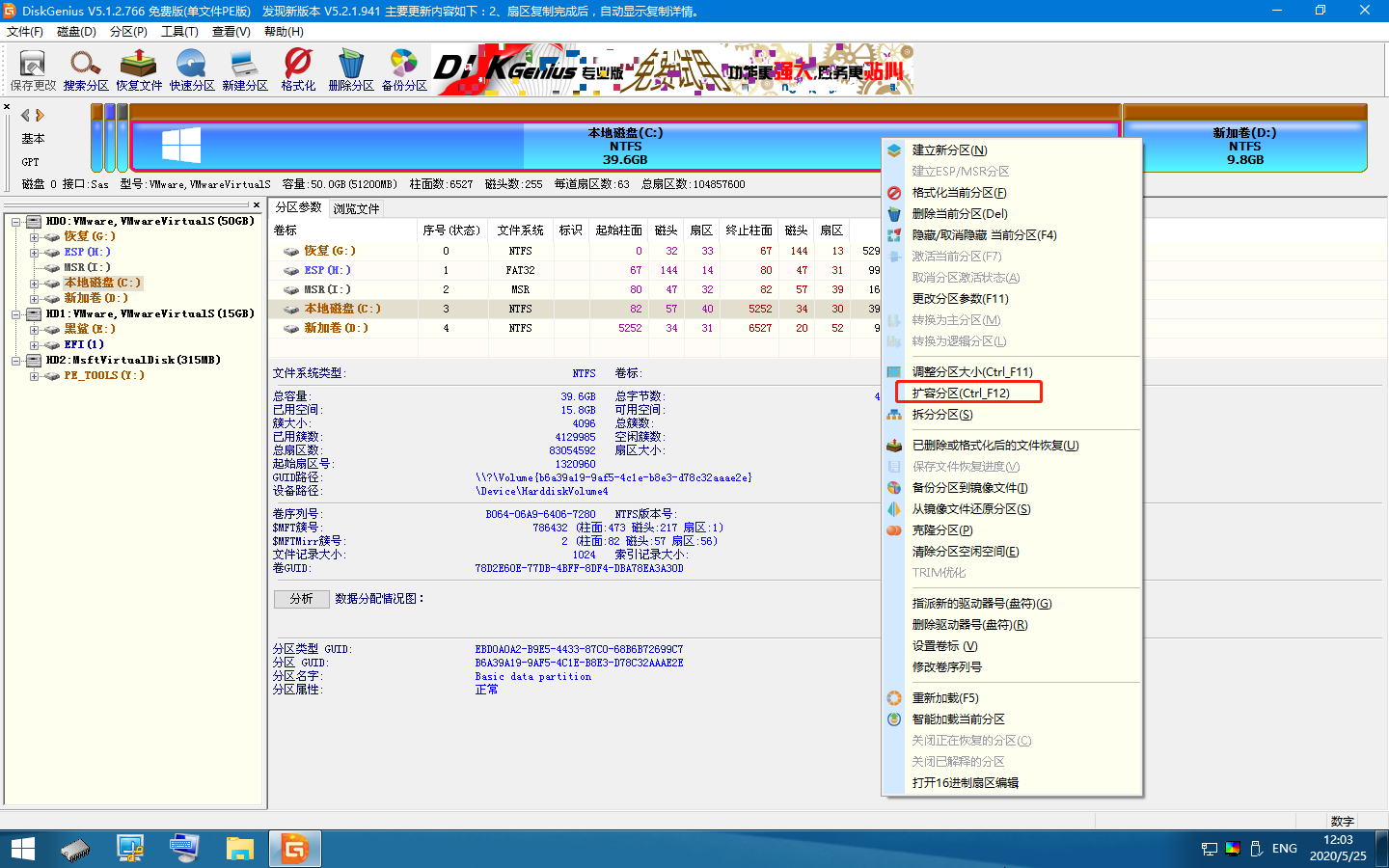Select the 新加卷(D:) row in partition table
This screenshot has width=1389, height=868.
pos(336,328)
